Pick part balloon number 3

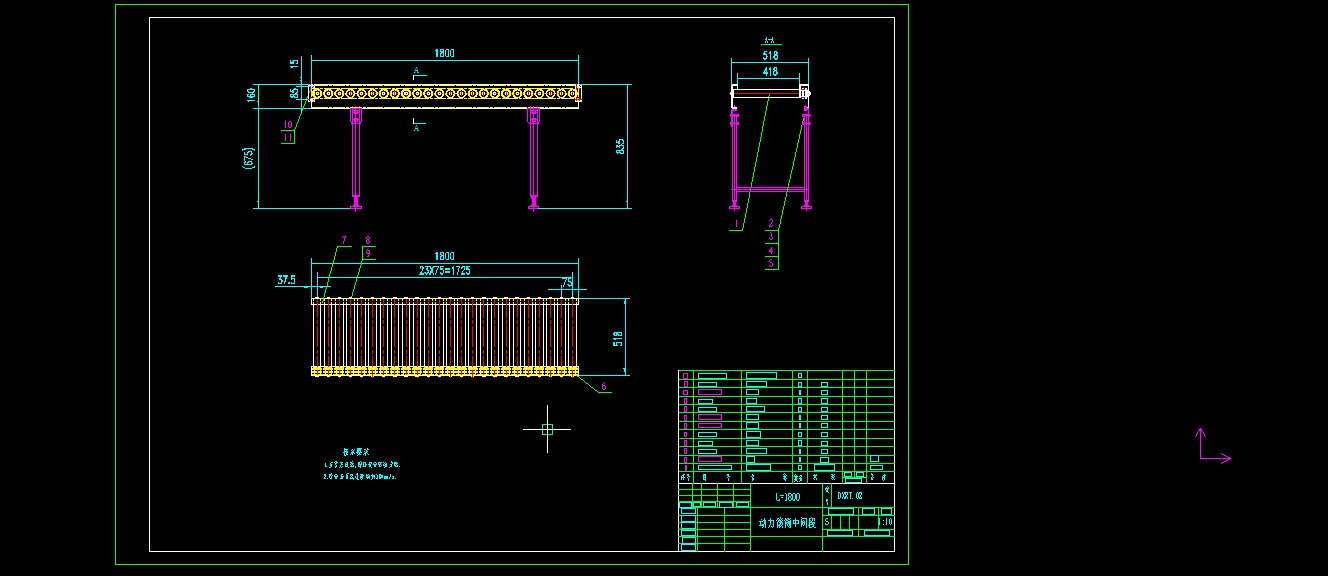coord(771,237)
